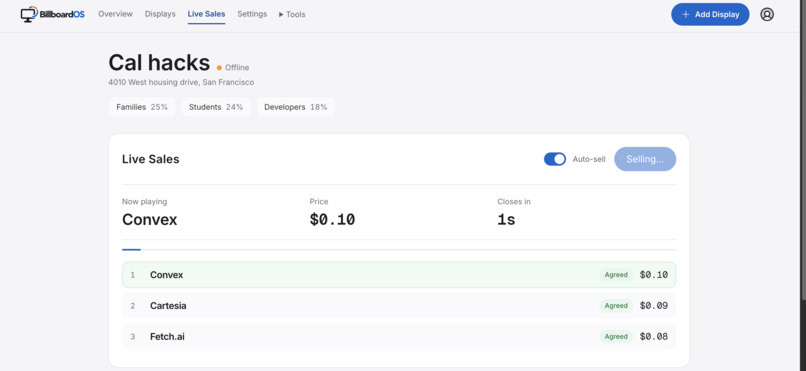Click the $0.09 price for Cartesia

654,306
